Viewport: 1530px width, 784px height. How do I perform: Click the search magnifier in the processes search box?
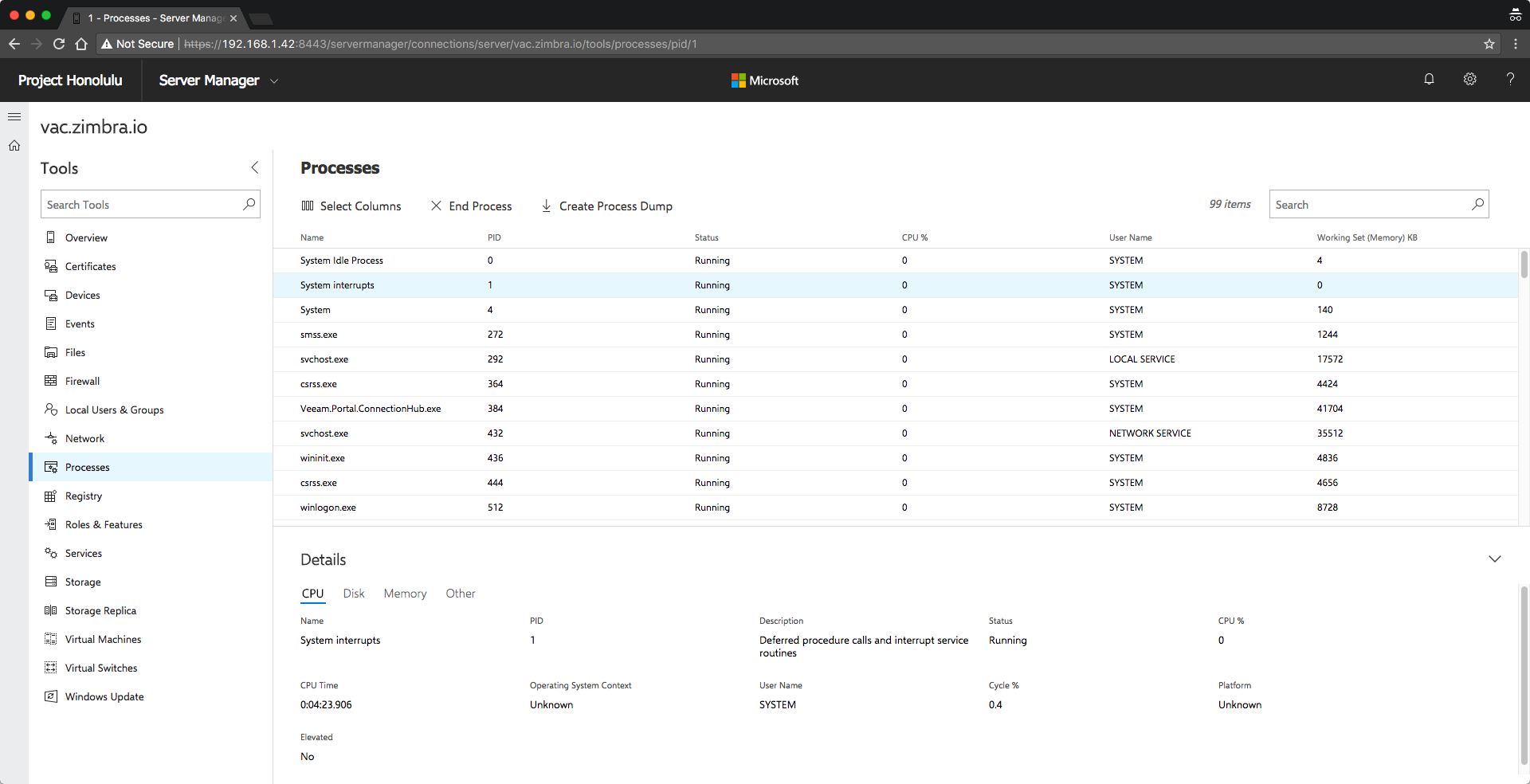tap(1477, 205)
